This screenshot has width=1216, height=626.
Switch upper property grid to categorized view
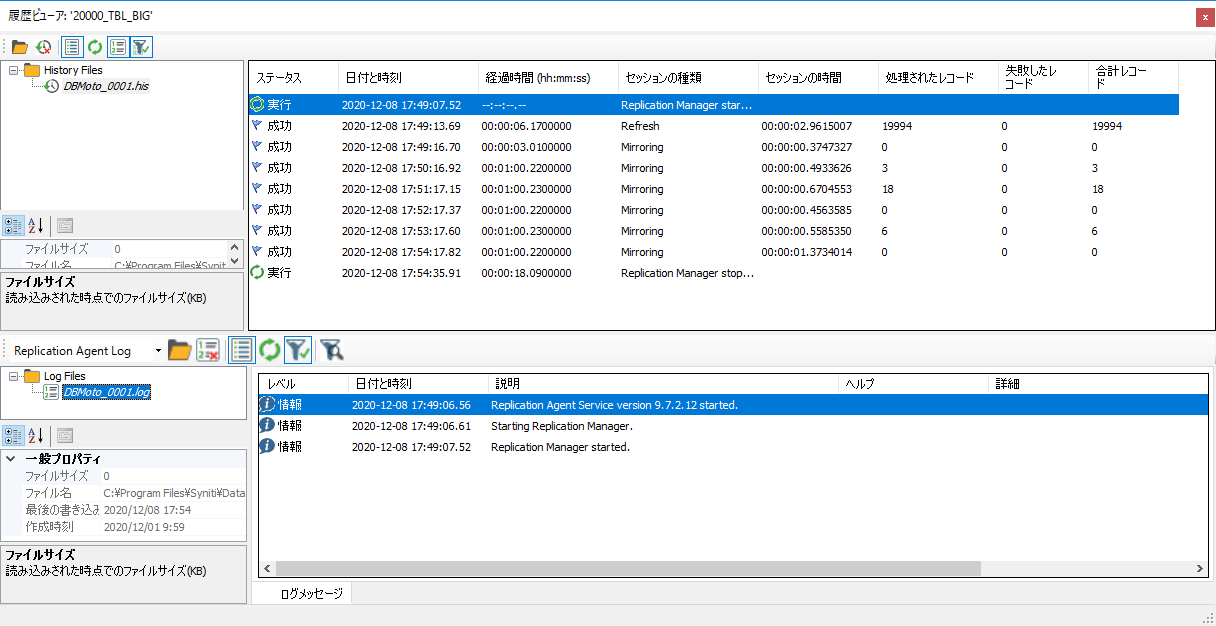[12, 226]
